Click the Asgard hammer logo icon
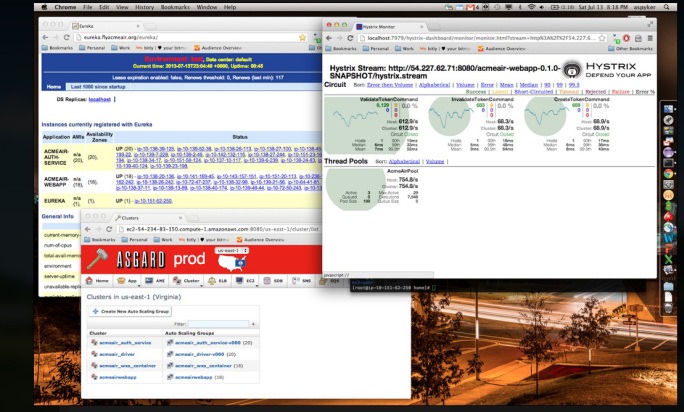 (x=97, y=259)
